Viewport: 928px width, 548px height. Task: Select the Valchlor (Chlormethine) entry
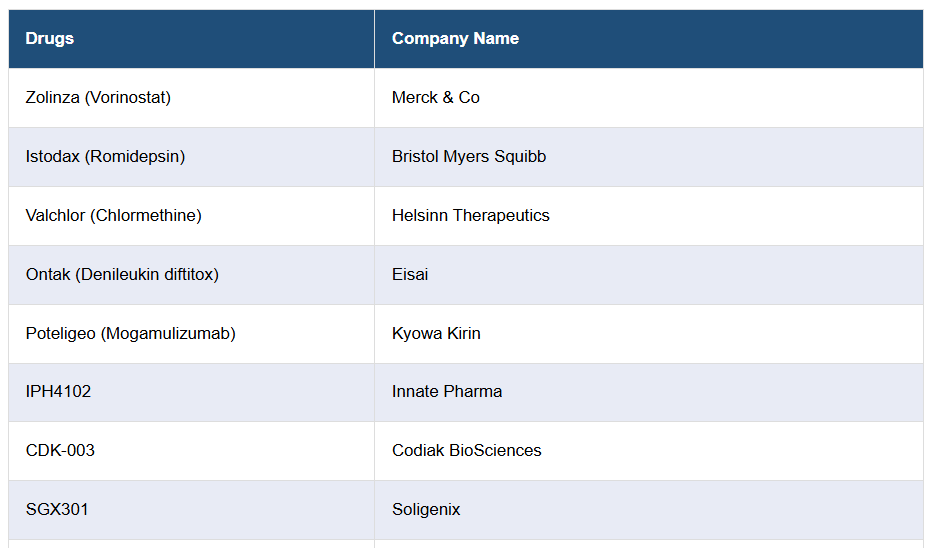coord(113,216)
